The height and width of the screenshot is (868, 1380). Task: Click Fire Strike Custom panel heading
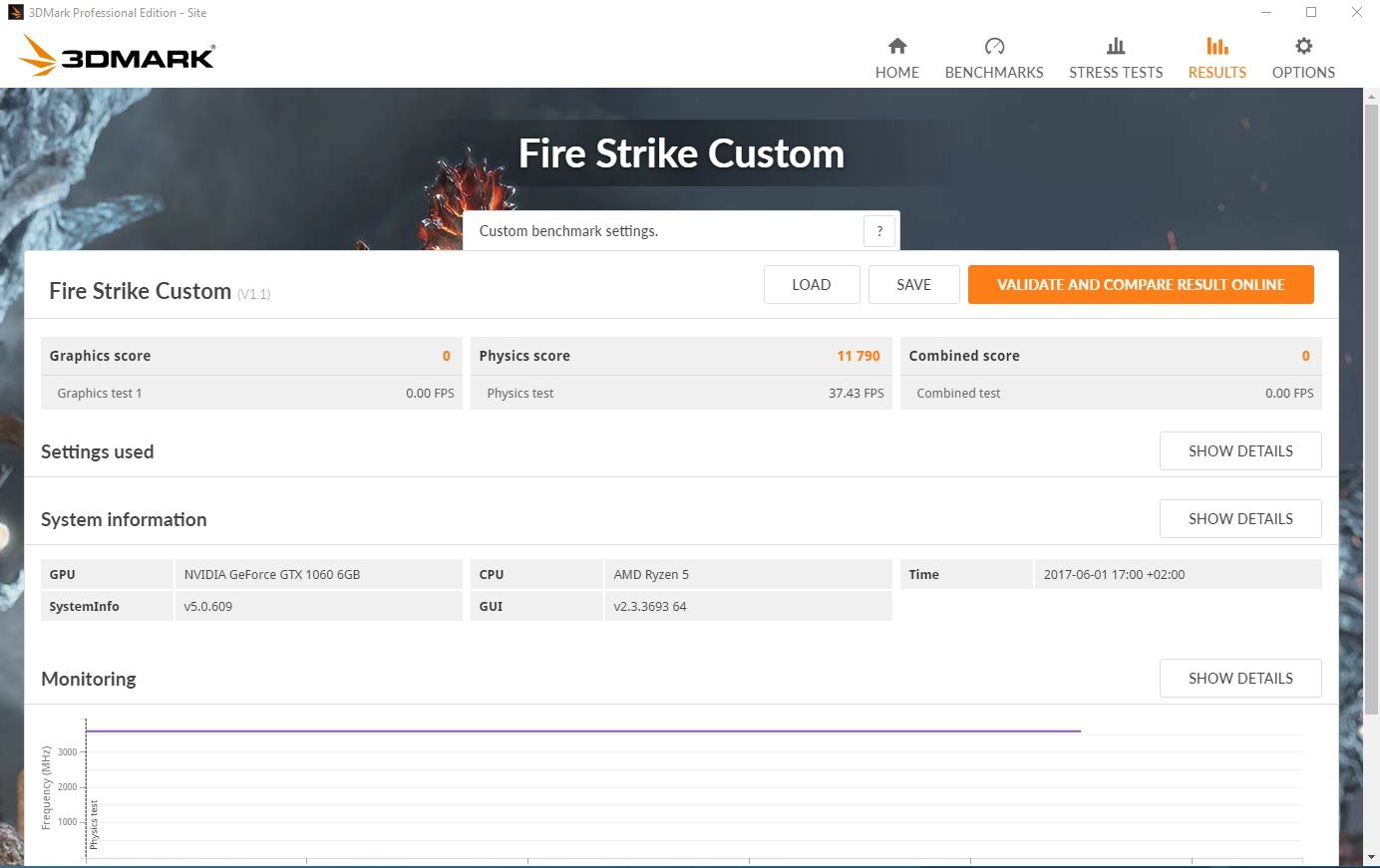[140, 291]
